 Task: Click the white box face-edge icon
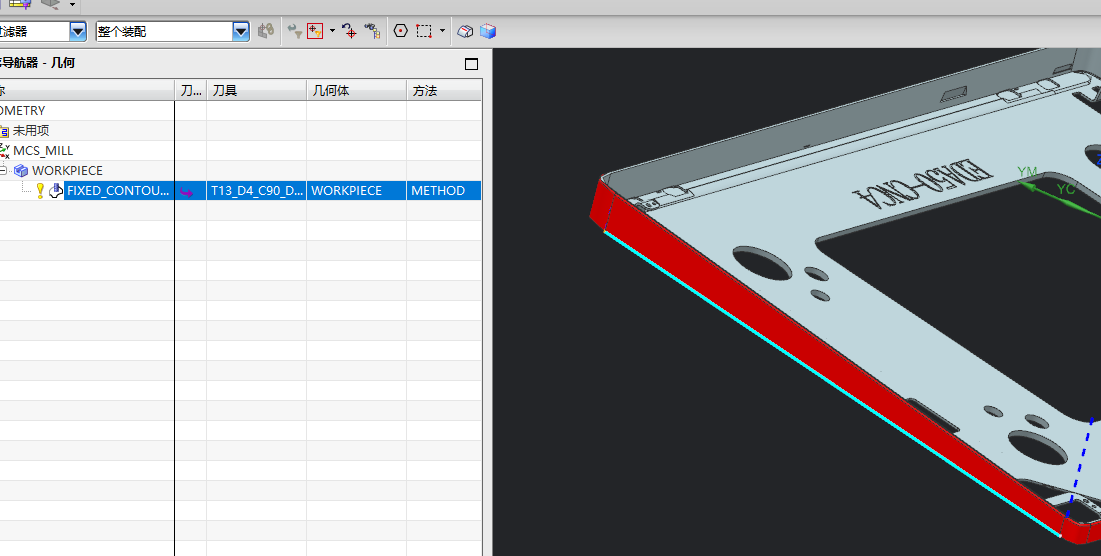465,31
